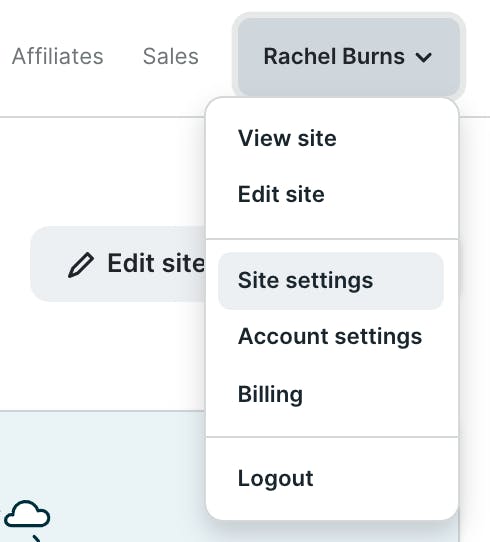Click the Billing text label
Viewport: 490px width, 542px height.
coord(270,394)
